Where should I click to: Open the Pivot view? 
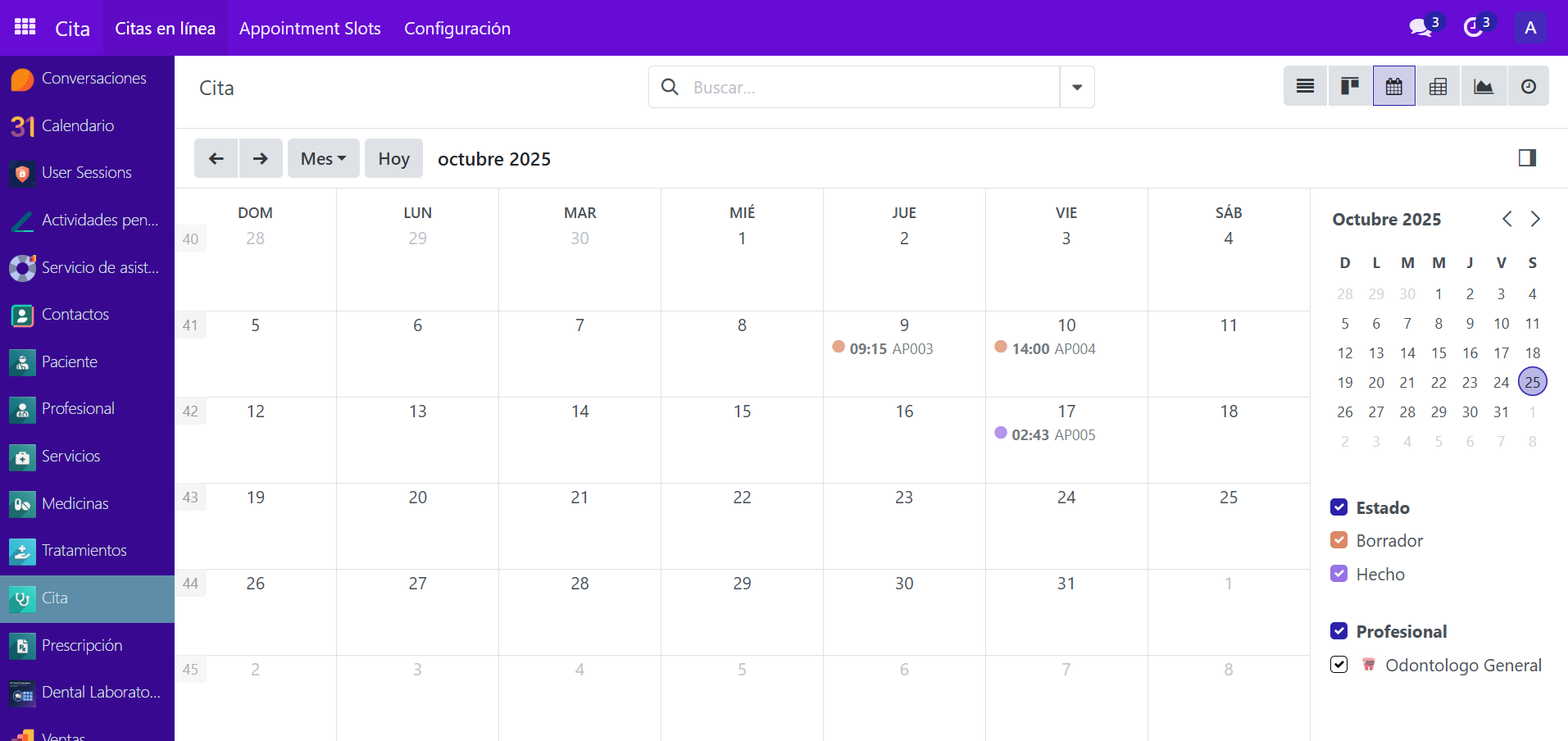tap(1438, 85)
